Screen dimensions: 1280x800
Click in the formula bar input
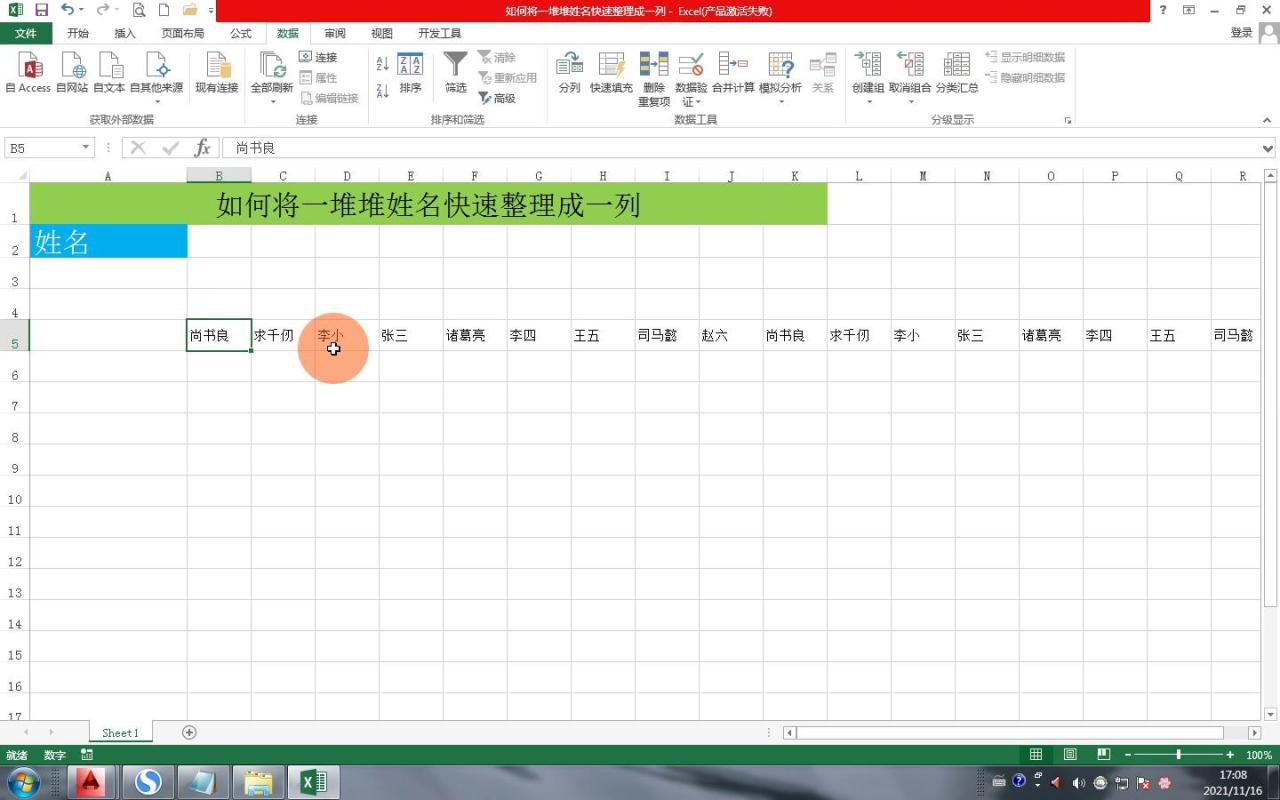(x=740, y=148)
